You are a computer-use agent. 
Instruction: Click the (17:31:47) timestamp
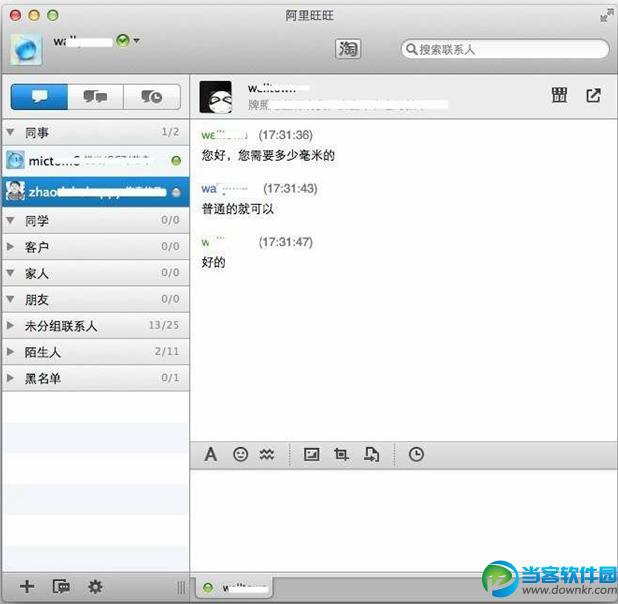[x=286, y=242]
